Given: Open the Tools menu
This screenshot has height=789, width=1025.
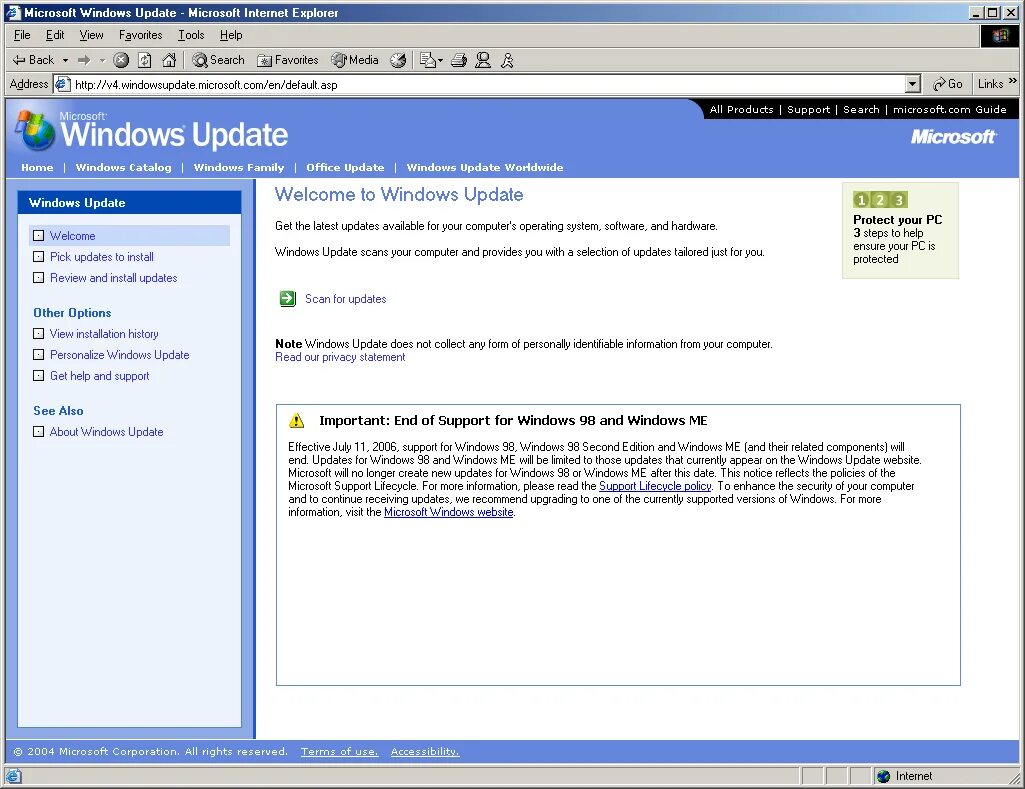Looking at the screenshot, I should pyautogui.click(x=191, y=35).
